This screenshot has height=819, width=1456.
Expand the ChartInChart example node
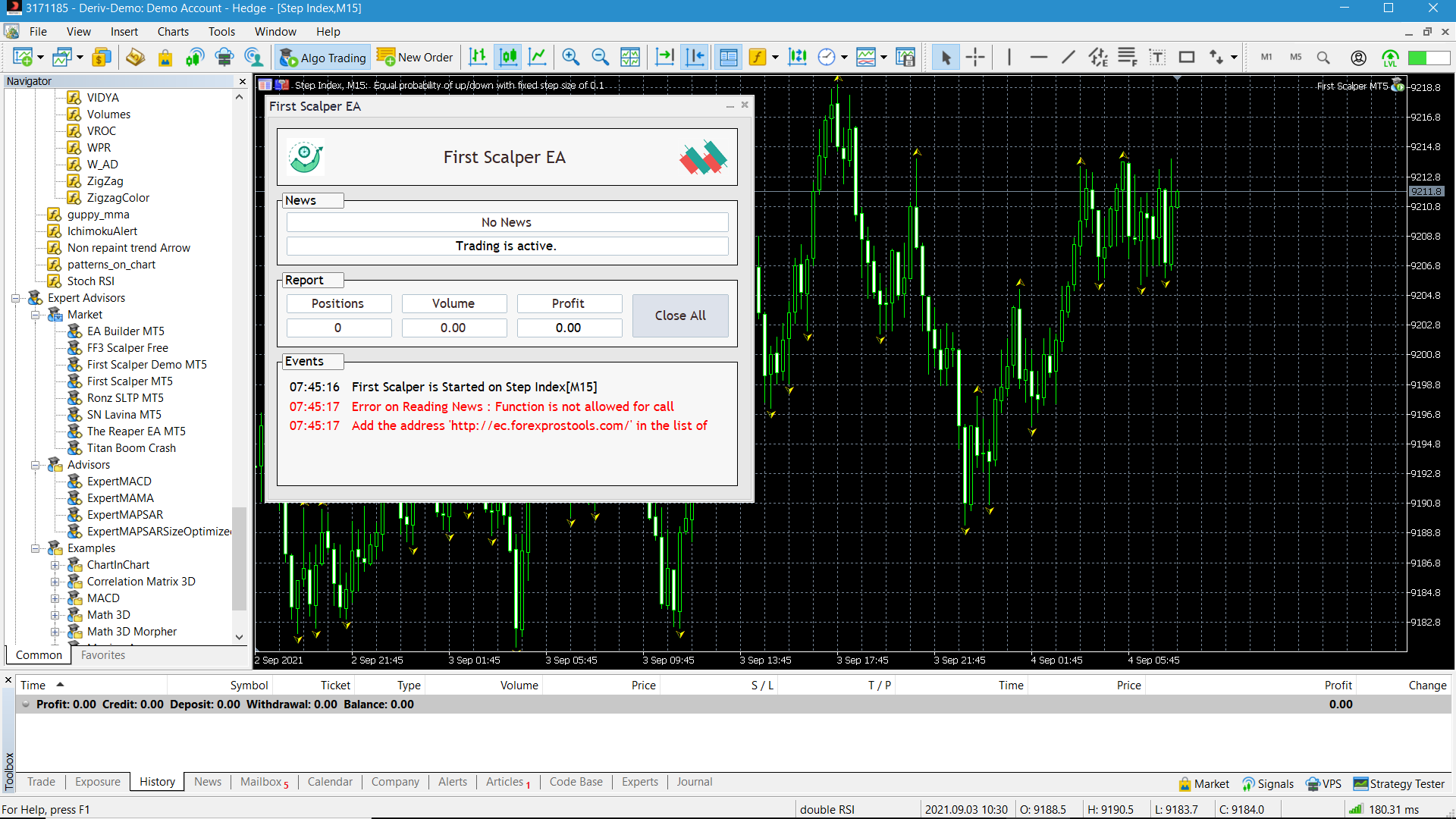[x=55, y=565]
